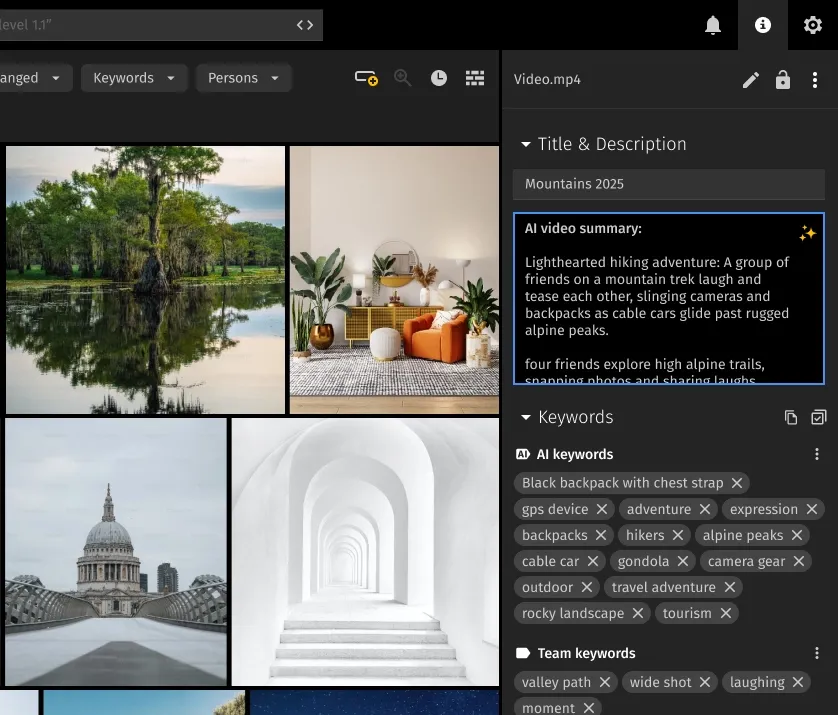Select the swamp cypress tree thumbnail

(x=145, y=280)
